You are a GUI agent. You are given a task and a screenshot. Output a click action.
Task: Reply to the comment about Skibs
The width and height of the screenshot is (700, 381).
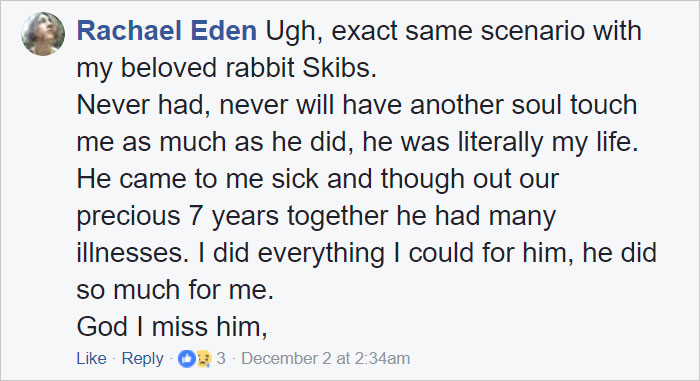coord(142,358)
